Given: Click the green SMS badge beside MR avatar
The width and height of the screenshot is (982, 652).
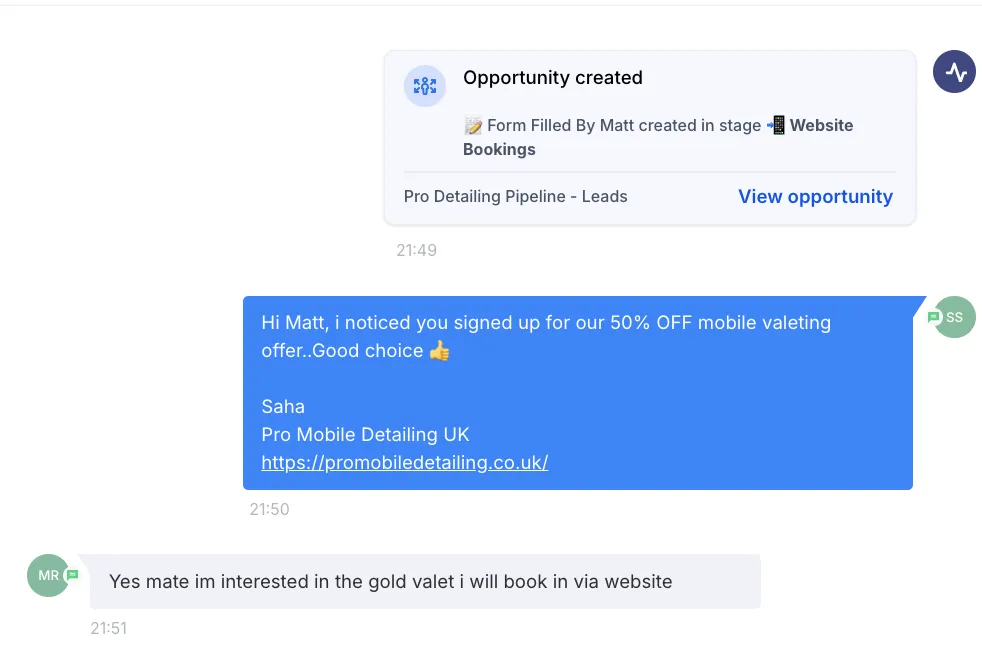Looking at the screenshot, I should 73,574.
